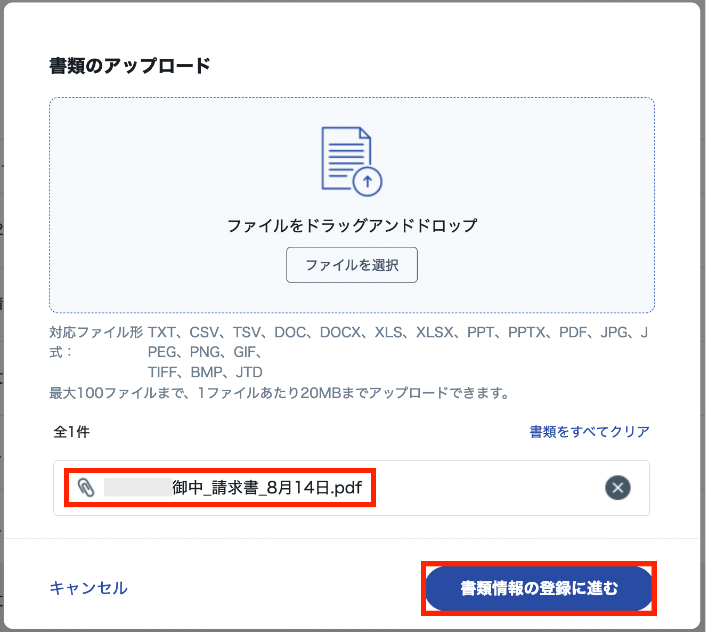Click 書類をすべてクリア link
This screenshot has width=707, height=632.
(589, 431)
